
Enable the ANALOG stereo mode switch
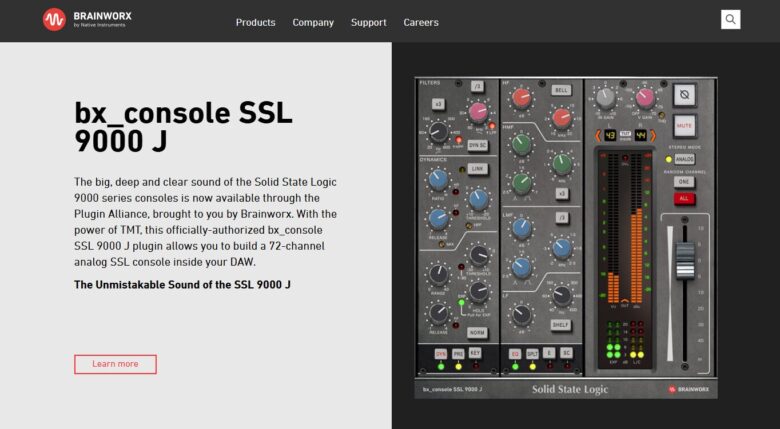pyautogui.click(x=686, y=159)
